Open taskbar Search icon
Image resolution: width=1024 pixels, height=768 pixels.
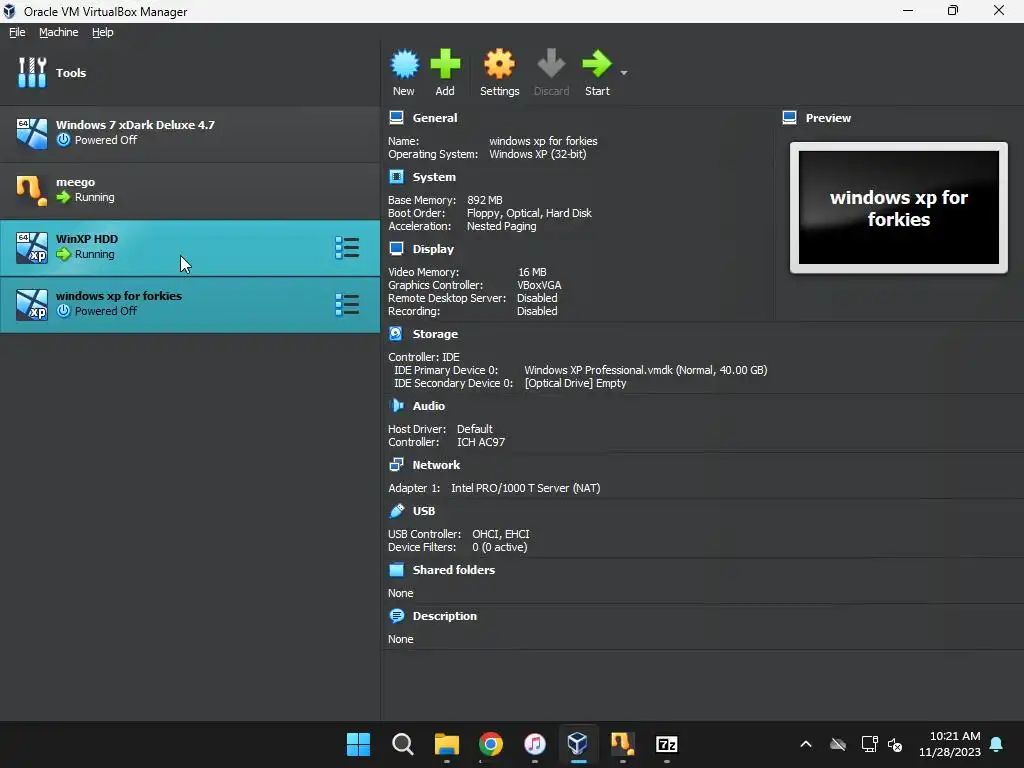403,744
